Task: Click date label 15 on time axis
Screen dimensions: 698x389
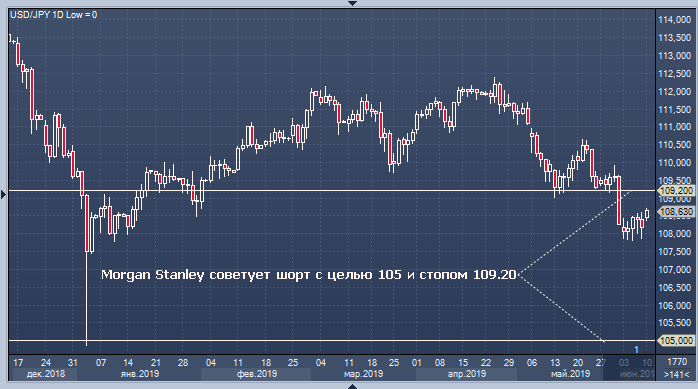Action: (x=463, y=363)
